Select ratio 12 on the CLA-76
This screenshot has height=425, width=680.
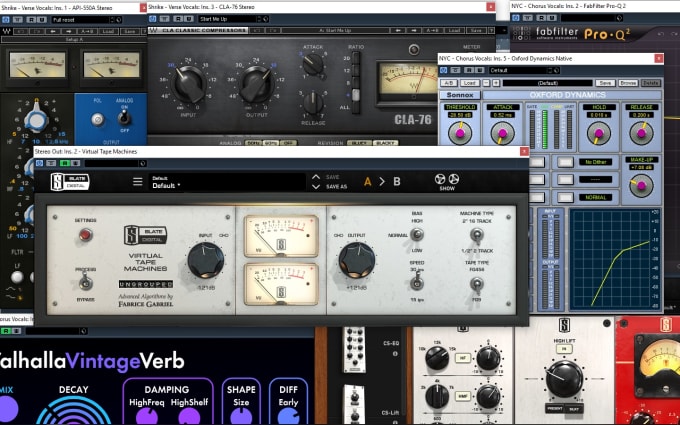[356, 70]
